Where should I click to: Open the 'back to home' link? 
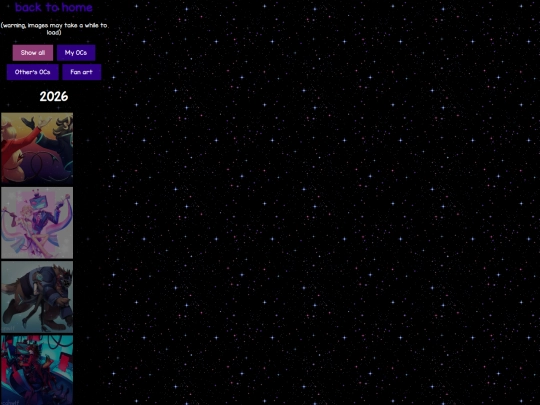coord(54,7)
